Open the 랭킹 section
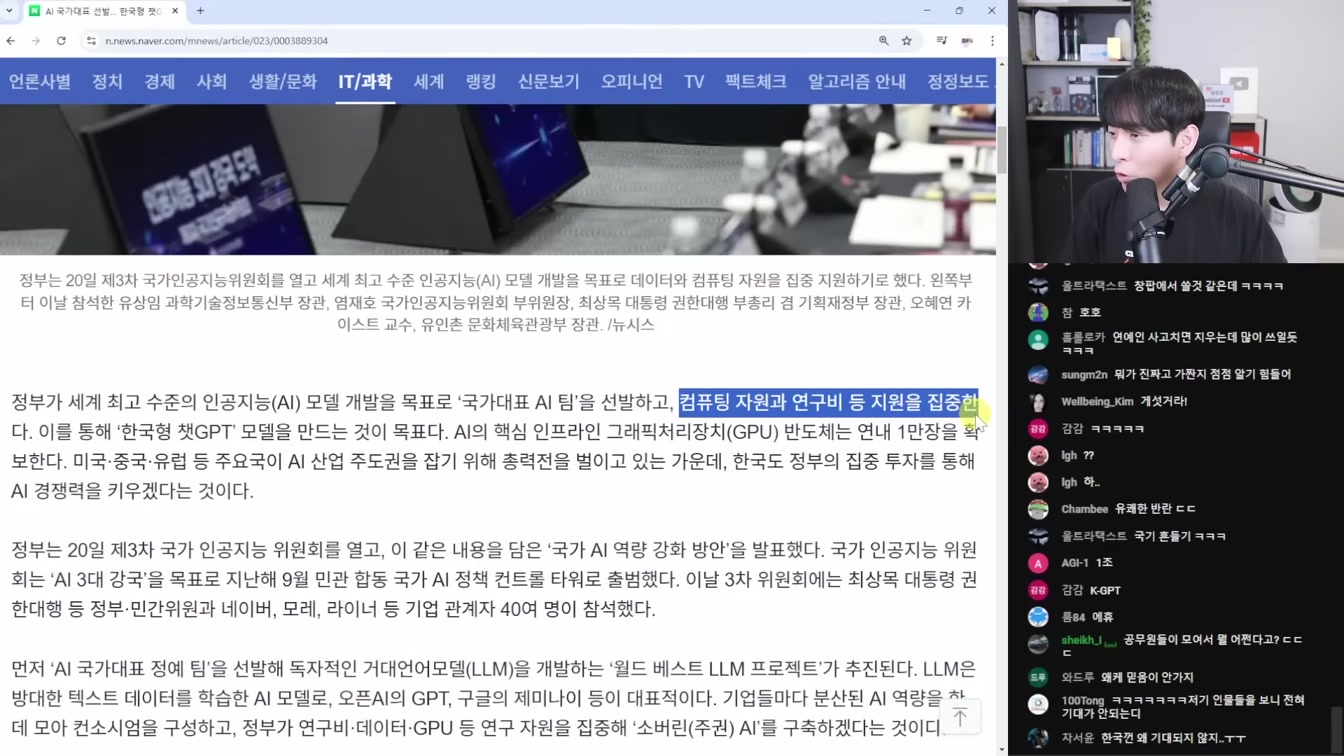The image size is (1344, 756). click(481, 81)
